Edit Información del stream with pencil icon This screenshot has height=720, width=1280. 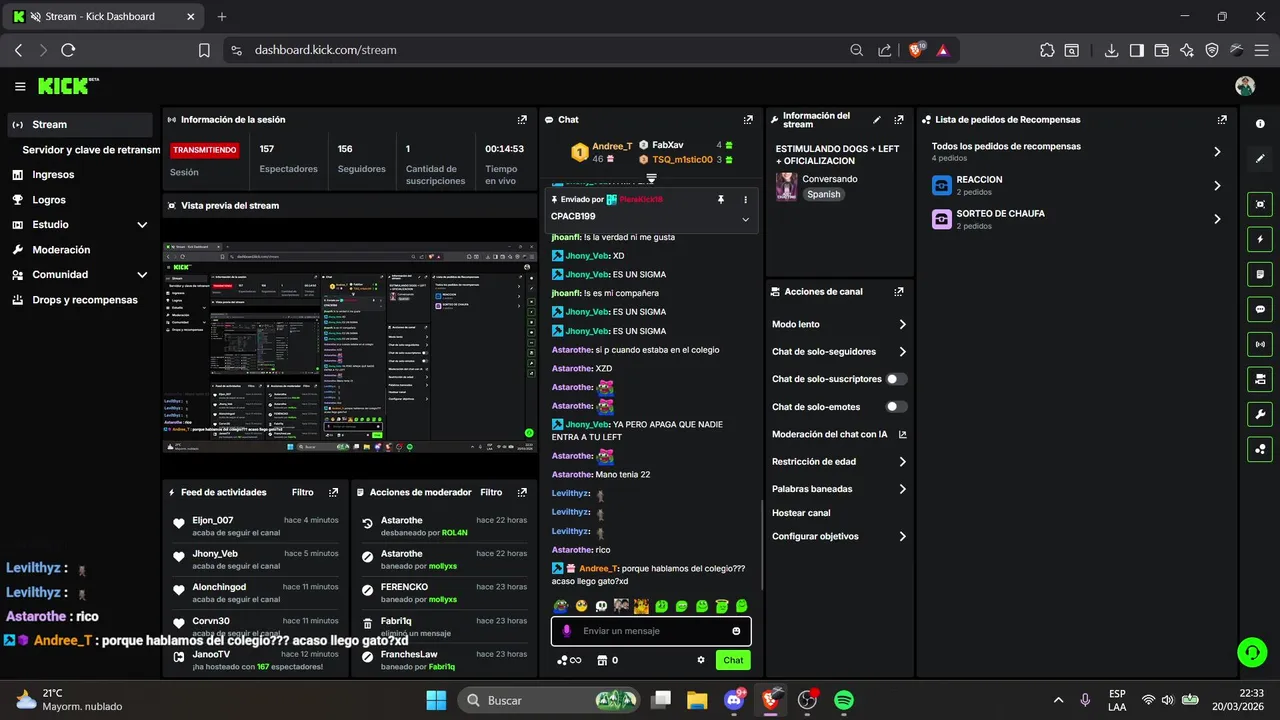coord(877,119)
